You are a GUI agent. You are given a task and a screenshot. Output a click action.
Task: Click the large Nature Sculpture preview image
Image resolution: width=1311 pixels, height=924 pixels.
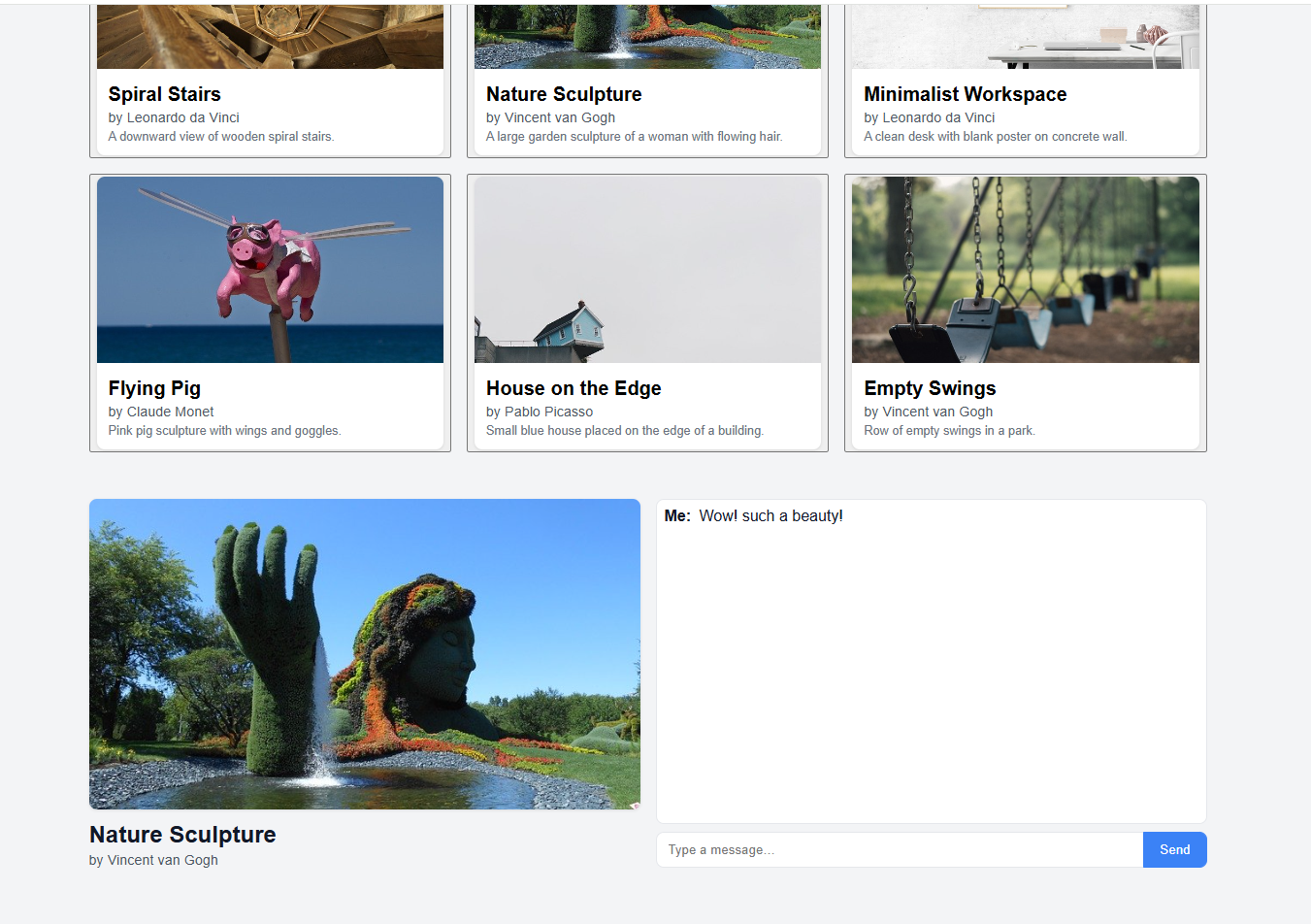364,653
